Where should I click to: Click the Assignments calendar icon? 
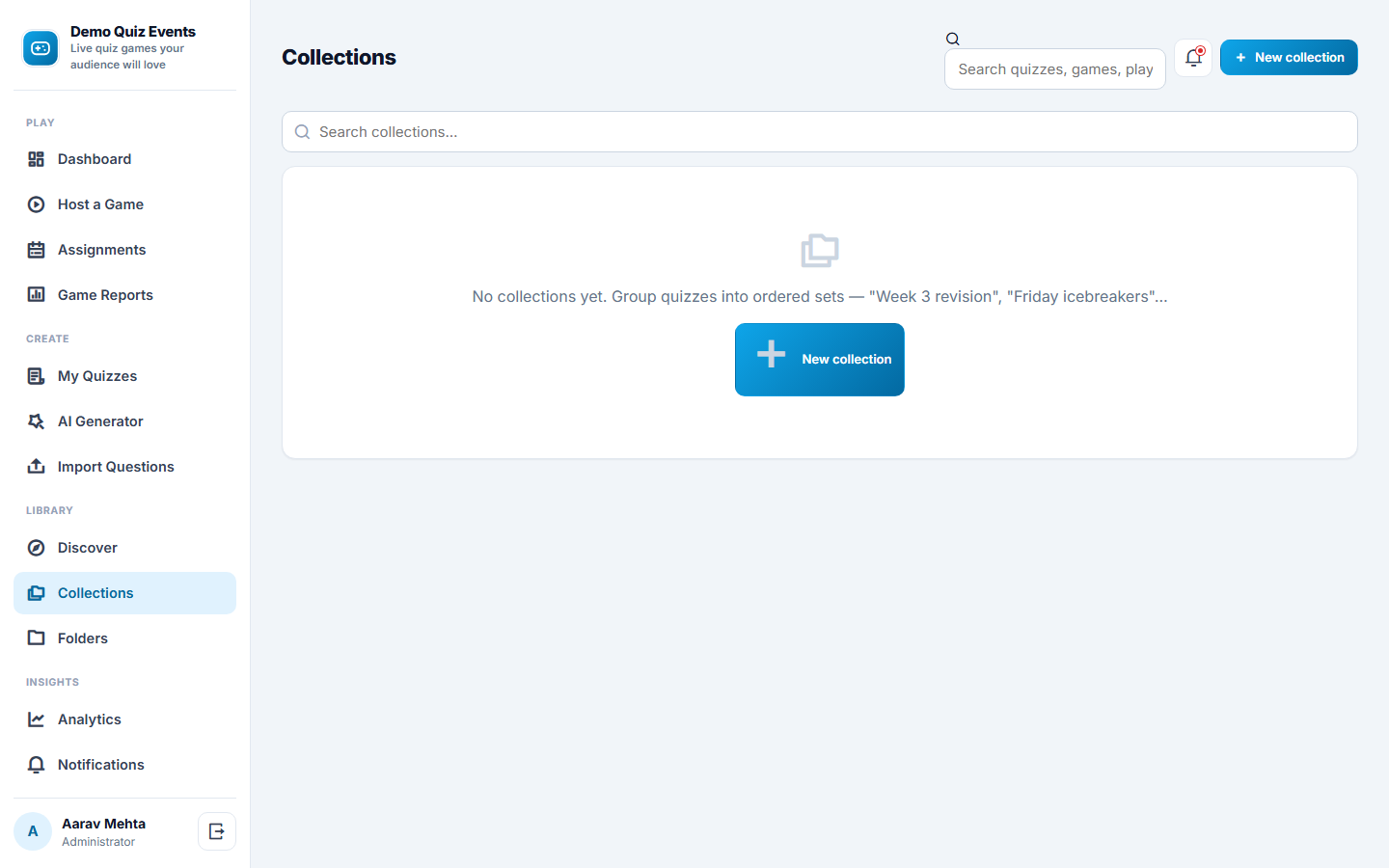pyautogui.click(x=36, y=250)
